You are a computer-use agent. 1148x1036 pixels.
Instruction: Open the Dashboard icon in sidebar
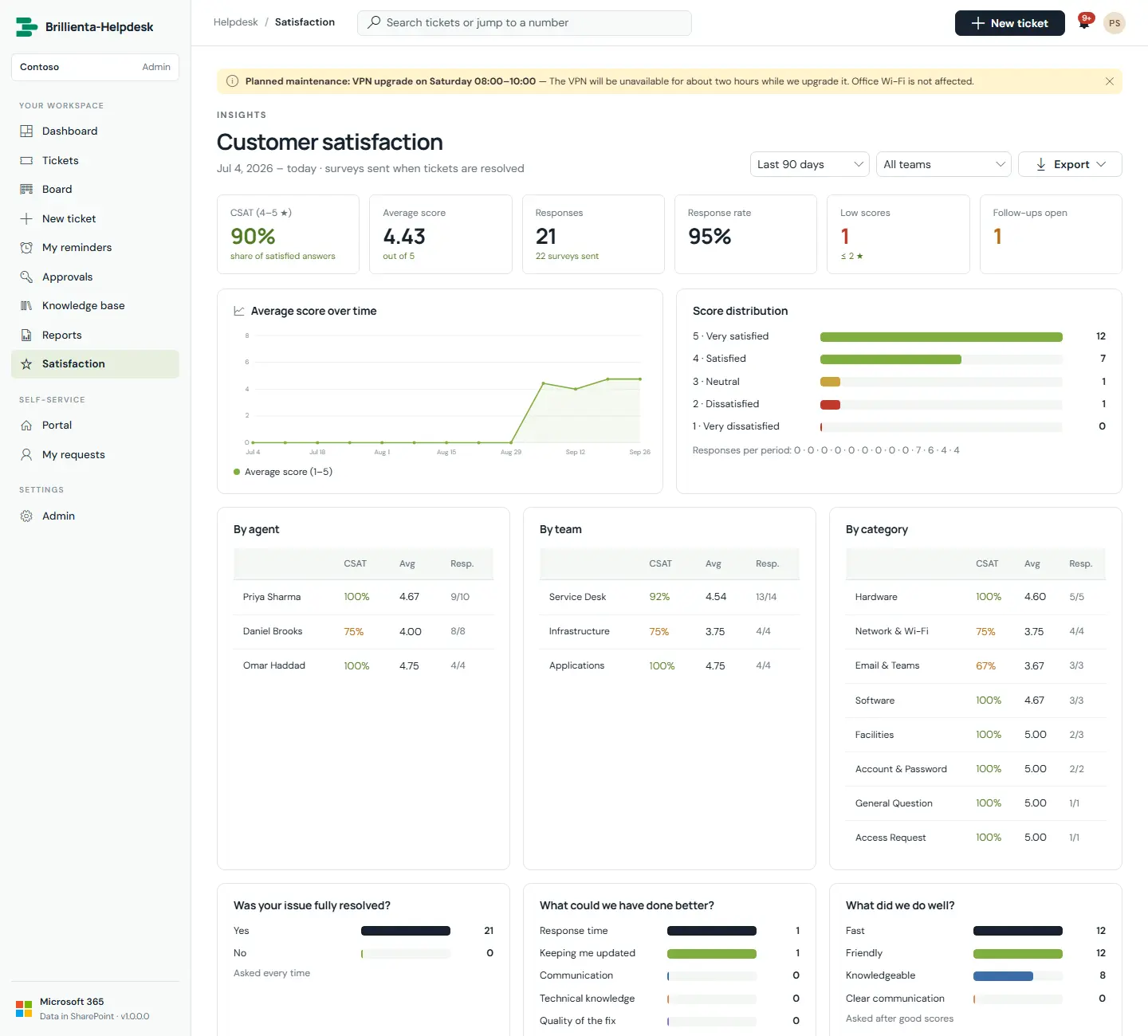click(x=26, y=131)
